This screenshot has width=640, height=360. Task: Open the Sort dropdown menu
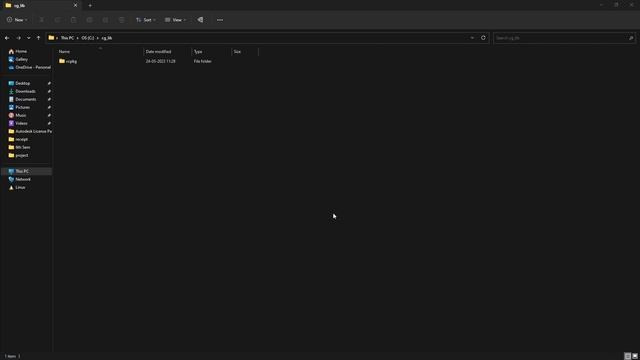[146, 20]
